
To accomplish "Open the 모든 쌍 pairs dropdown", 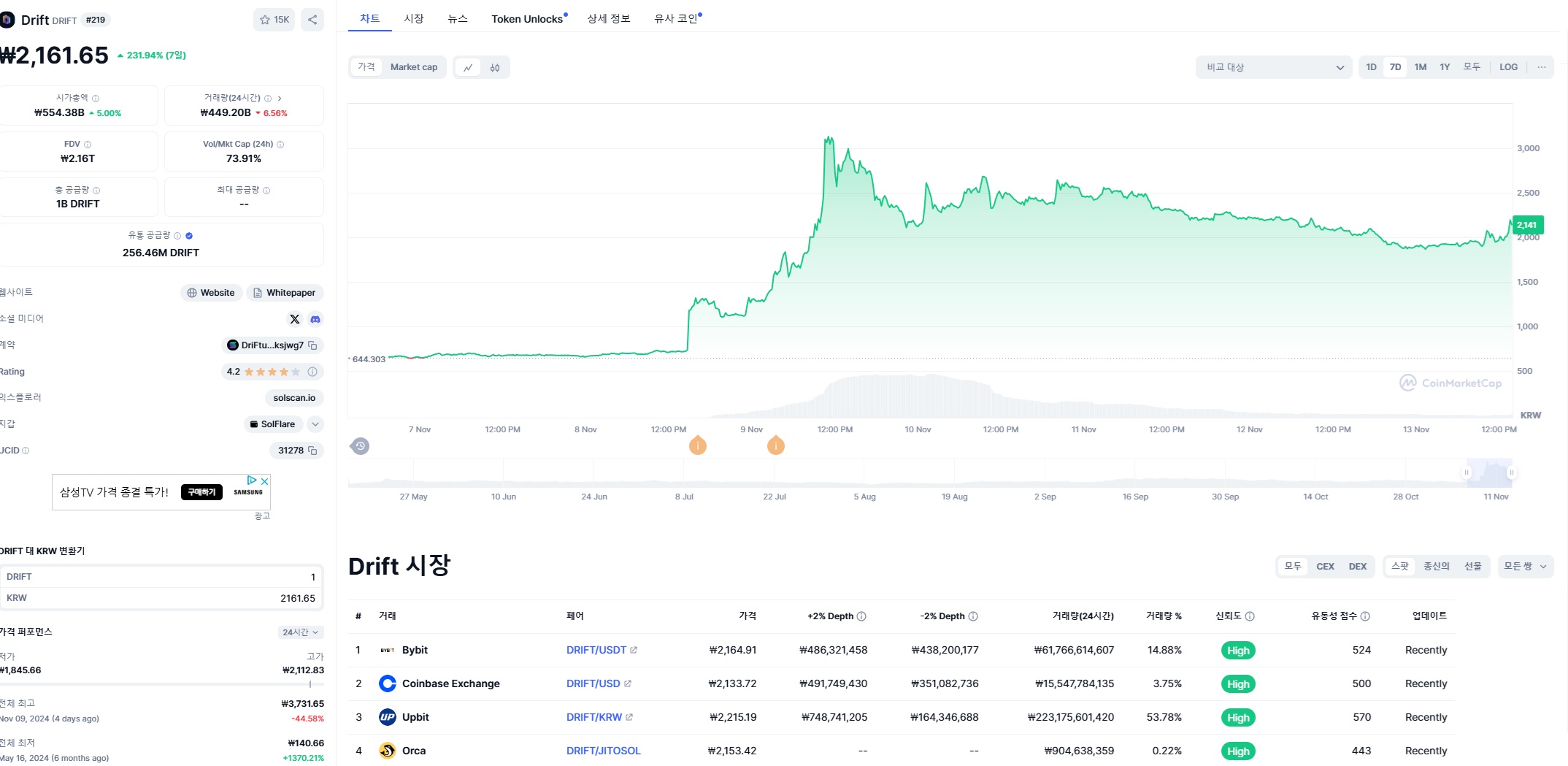I will click(x=1526, y=567).
